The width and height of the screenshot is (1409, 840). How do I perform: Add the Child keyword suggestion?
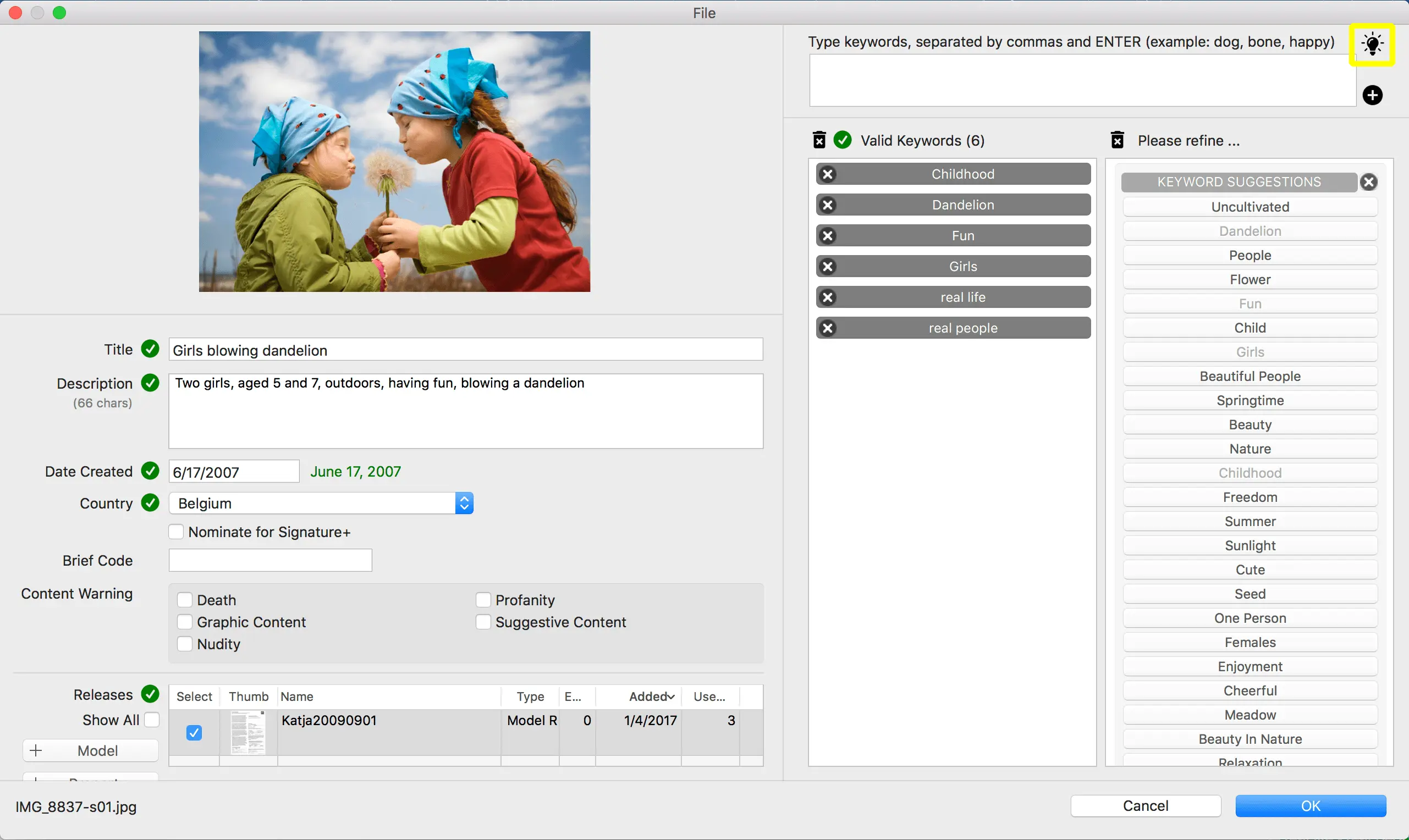point(1250,328)
